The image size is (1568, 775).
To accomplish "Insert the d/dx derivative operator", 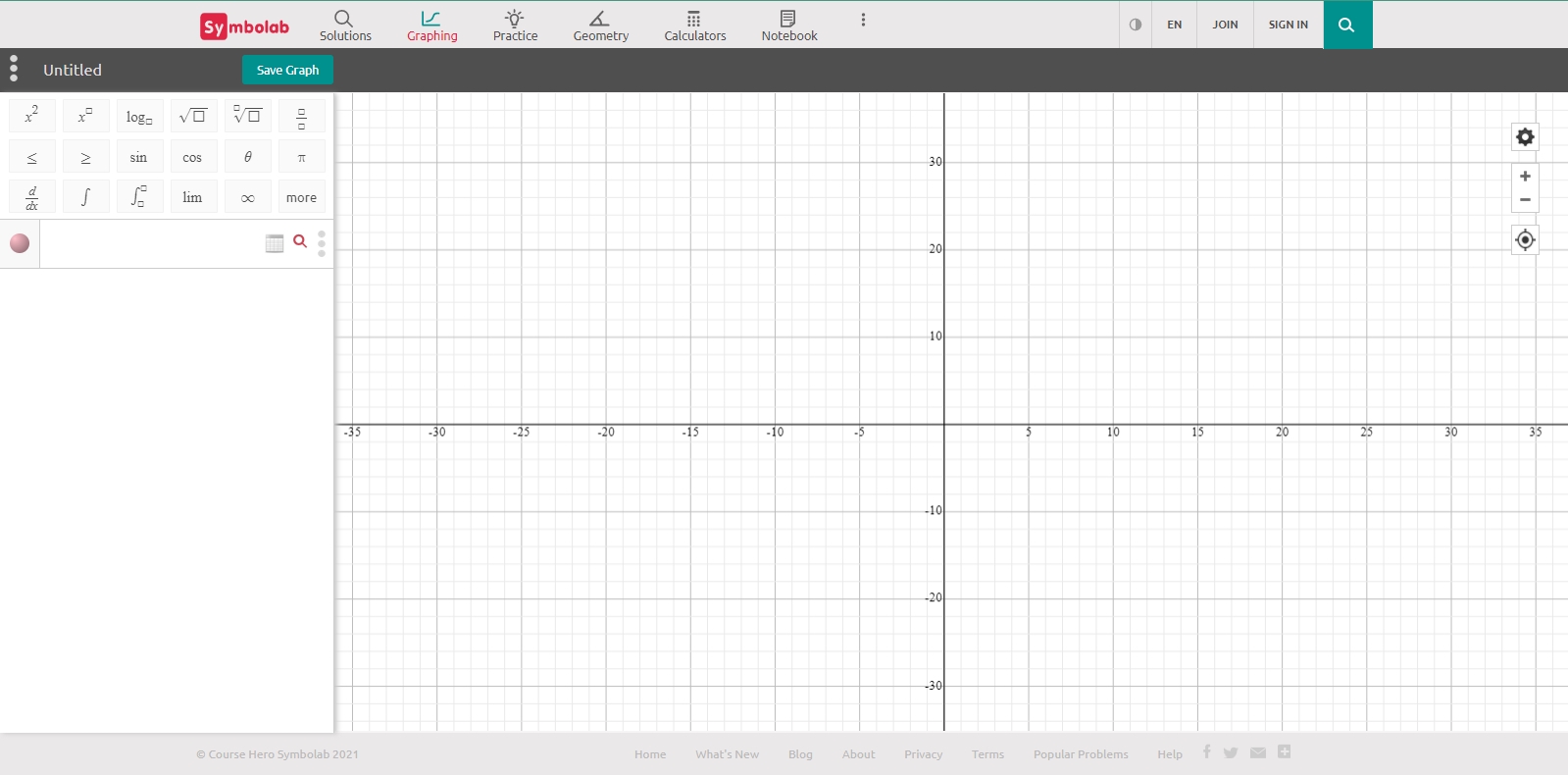I will (31, 197).
